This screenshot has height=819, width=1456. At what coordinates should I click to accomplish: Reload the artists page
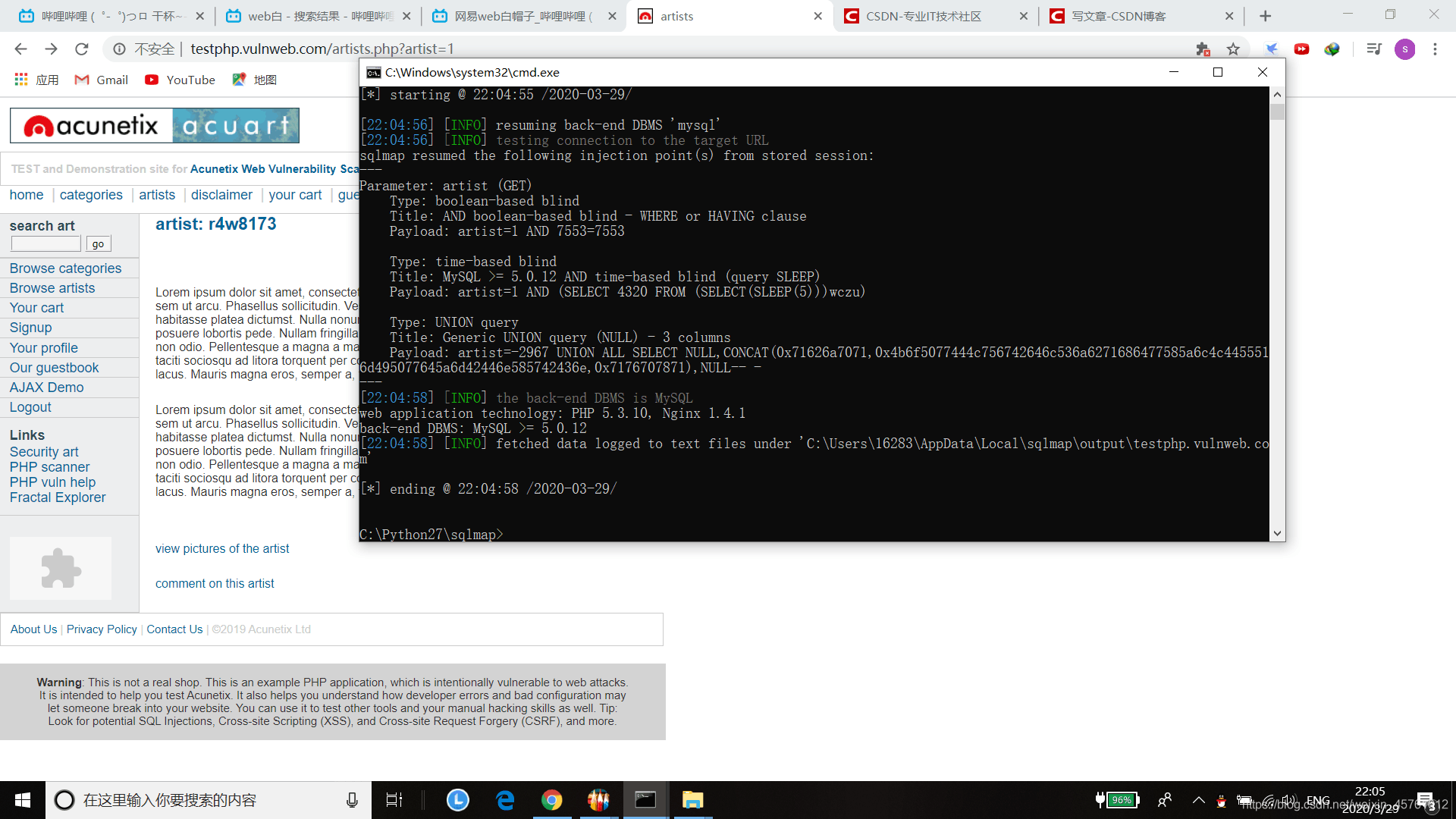tap(82, 49)
